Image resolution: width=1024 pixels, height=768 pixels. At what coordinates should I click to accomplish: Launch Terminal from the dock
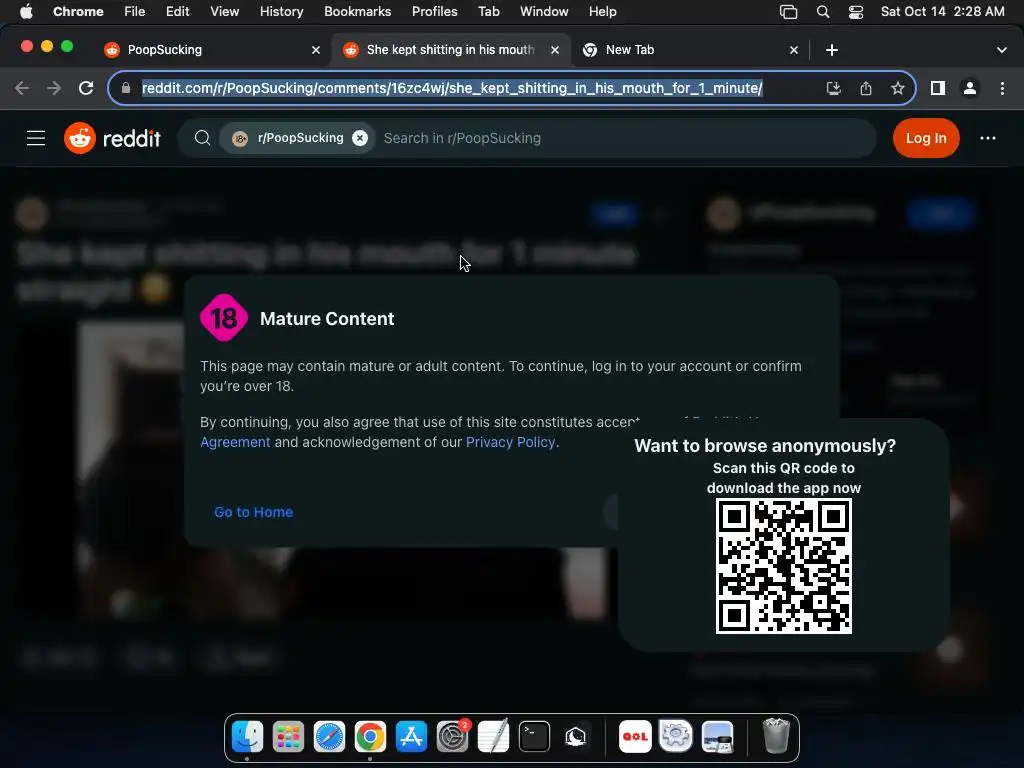pyautogui.click(x=534, y=737)
